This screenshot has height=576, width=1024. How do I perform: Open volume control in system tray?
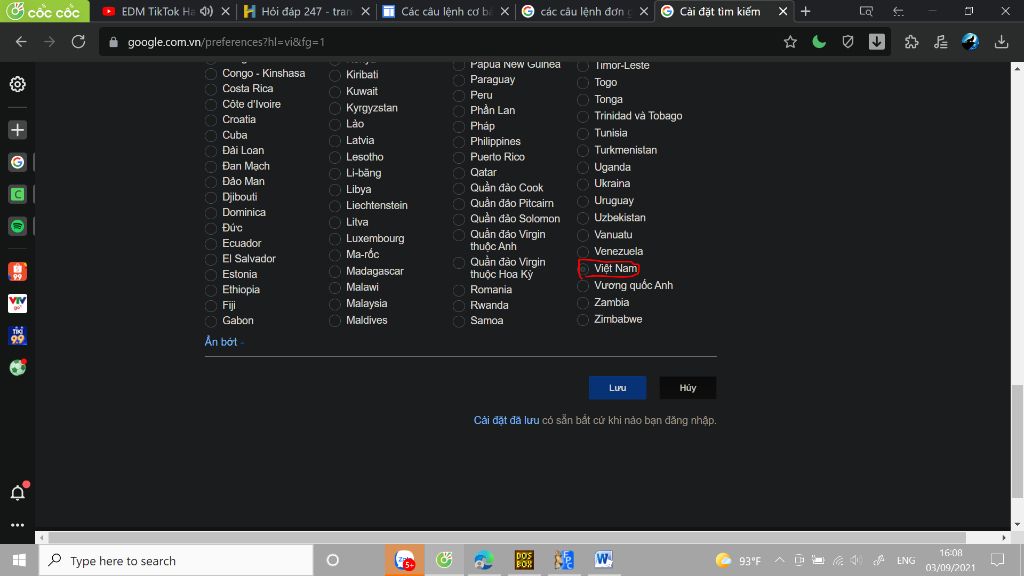pyautogui.click(x=857, y=560)
